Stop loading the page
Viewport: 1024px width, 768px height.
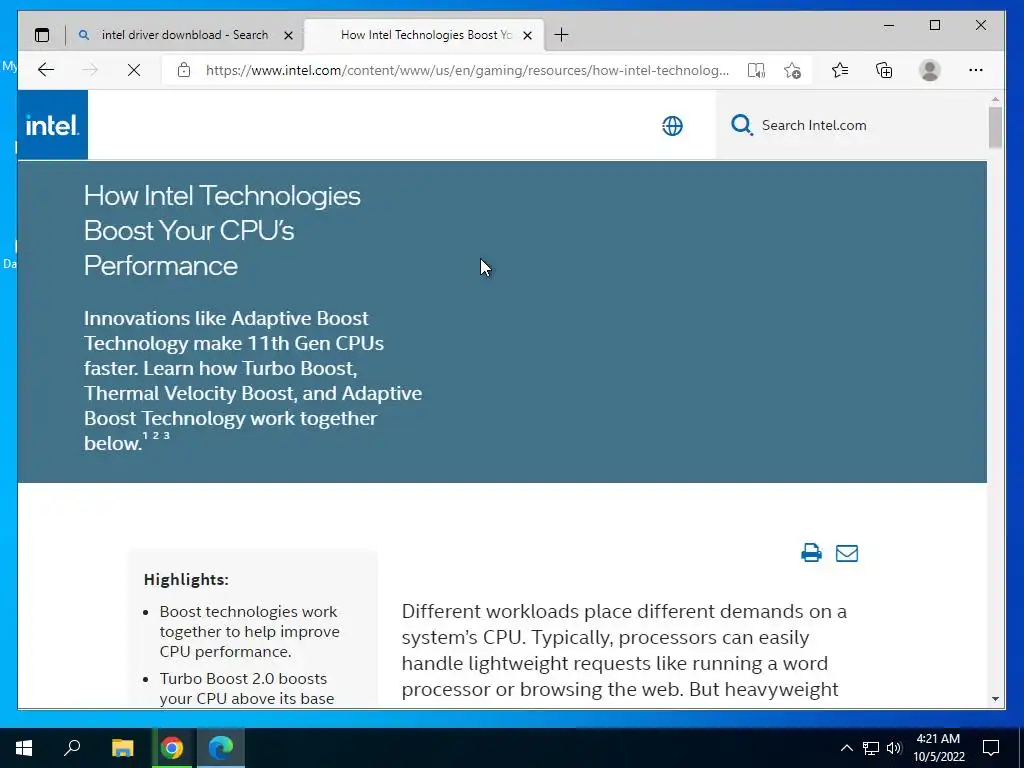pyautogui.click(x=134, y=70)
